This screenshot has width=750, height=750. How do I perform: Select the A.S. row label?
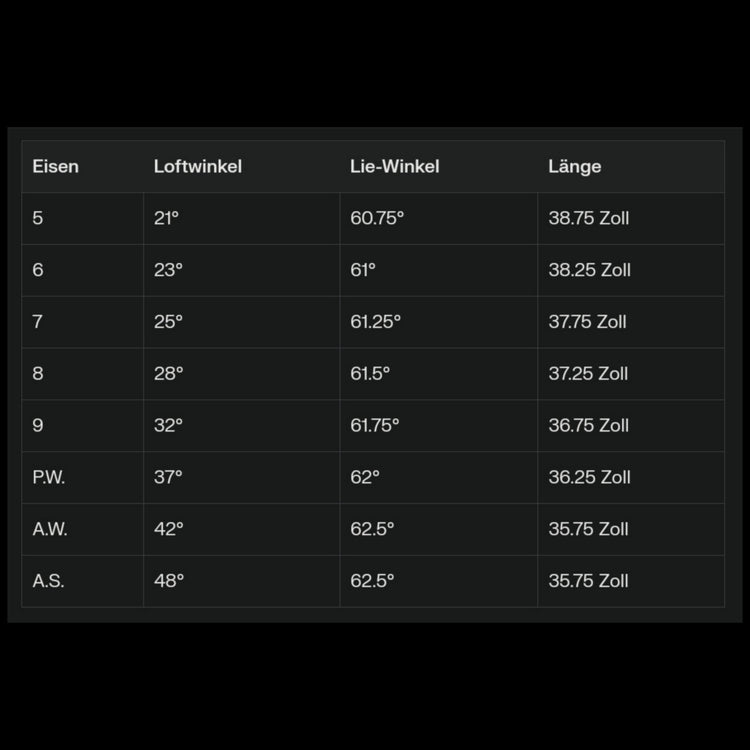48,582
